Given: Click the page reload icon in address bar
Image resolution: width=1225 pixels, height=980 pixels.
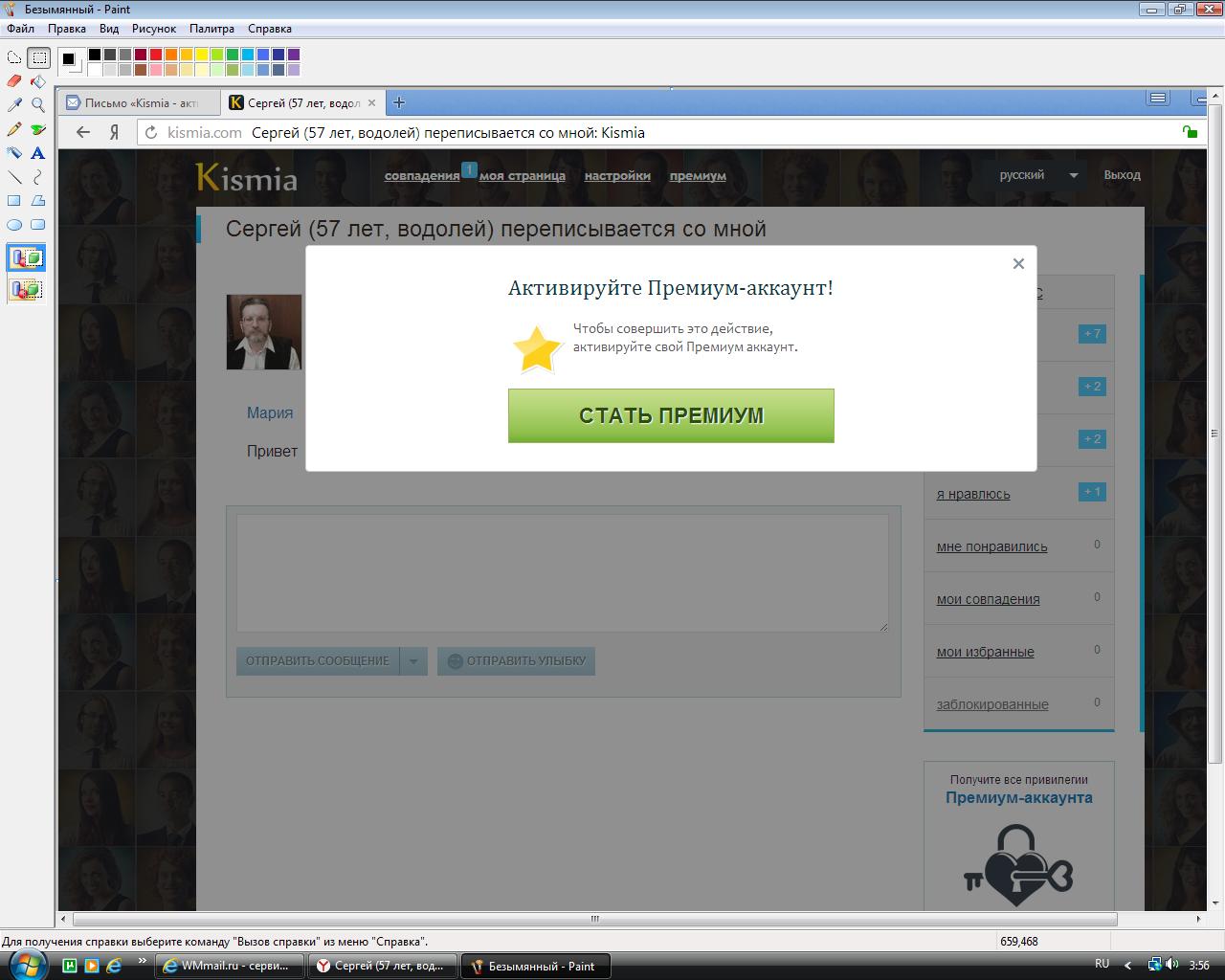Looking at the screenshot, I should 151,132.
